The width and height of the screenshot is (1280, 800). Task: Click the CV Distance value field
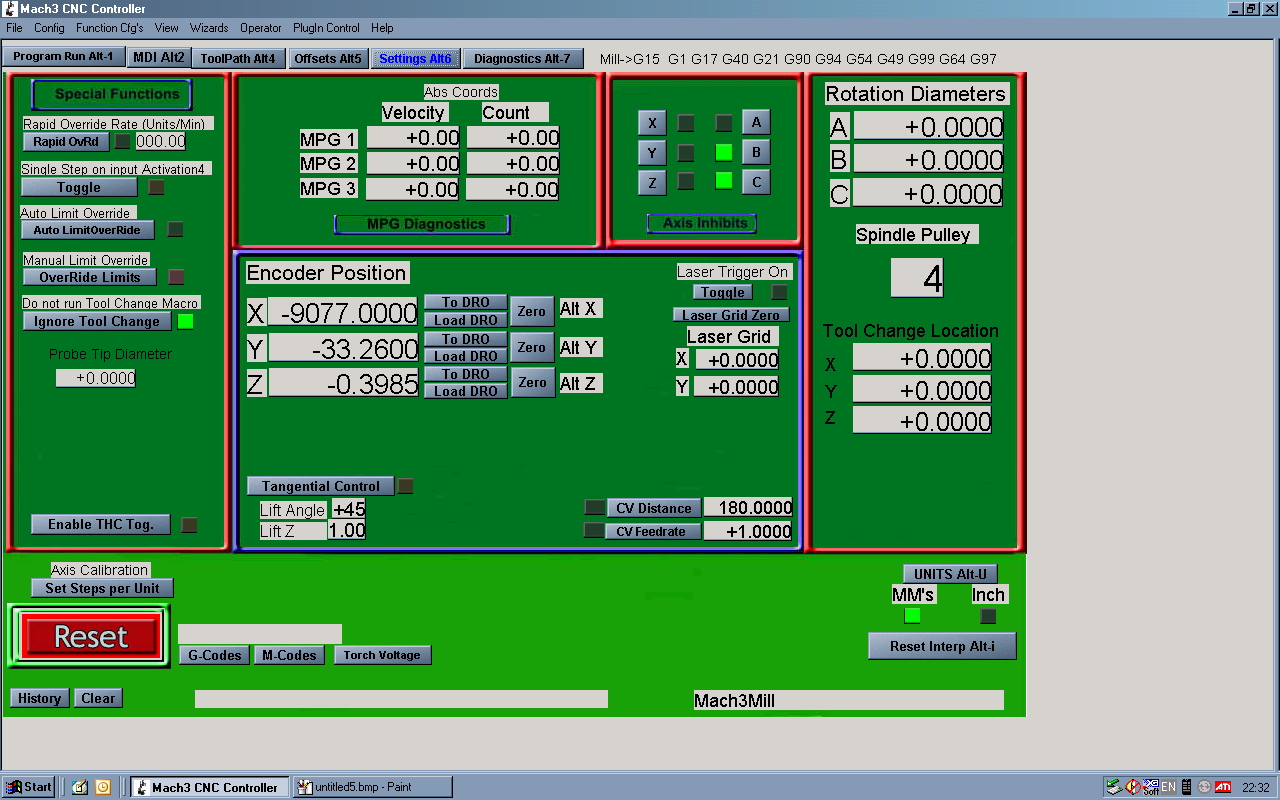pyautogui.click(x=748, y=508)
